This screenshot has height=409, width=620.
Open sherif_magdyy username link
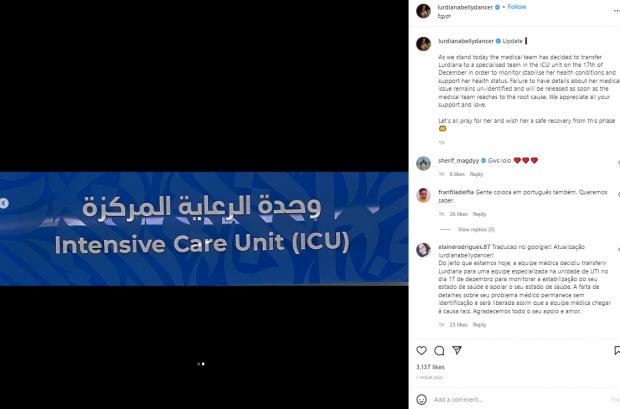459,161
